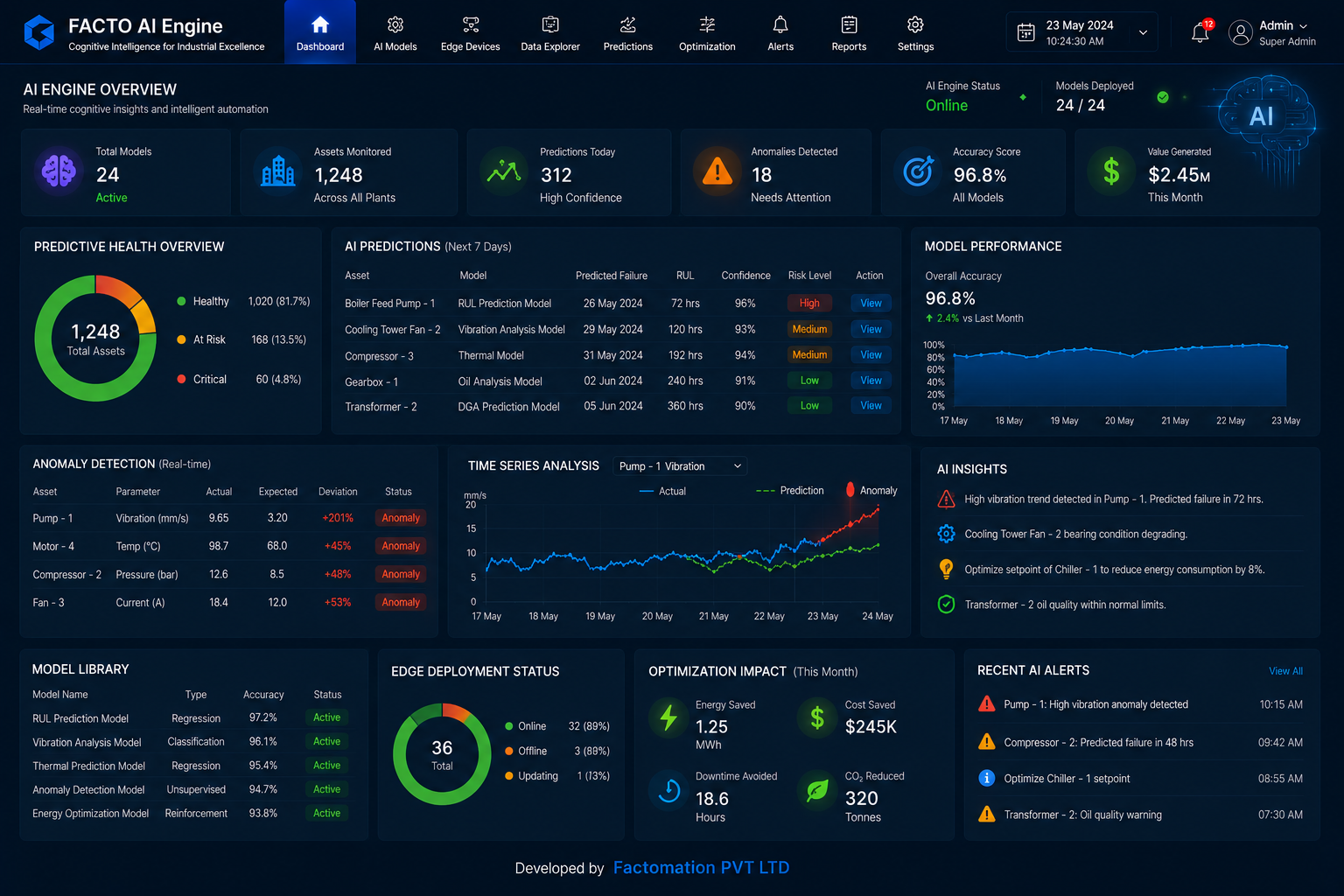1344x896 pixels.
Task: Click the At Risk orange legend dot
Action: [181, 339]
